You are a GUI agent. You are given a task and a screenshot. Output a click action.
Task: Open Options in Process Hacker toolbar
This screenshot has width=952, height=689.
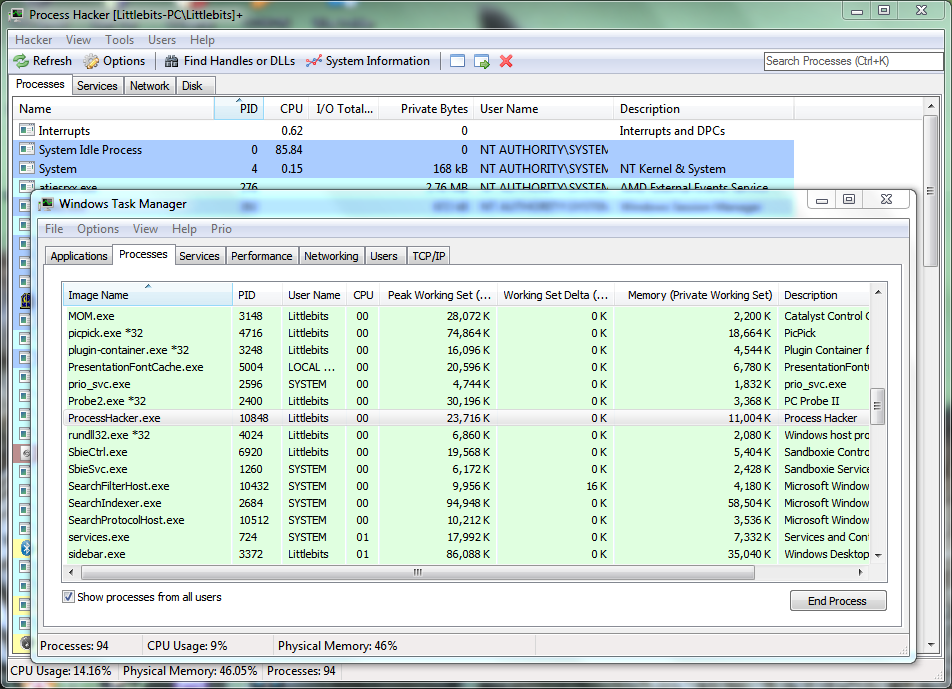click(114, 61)
